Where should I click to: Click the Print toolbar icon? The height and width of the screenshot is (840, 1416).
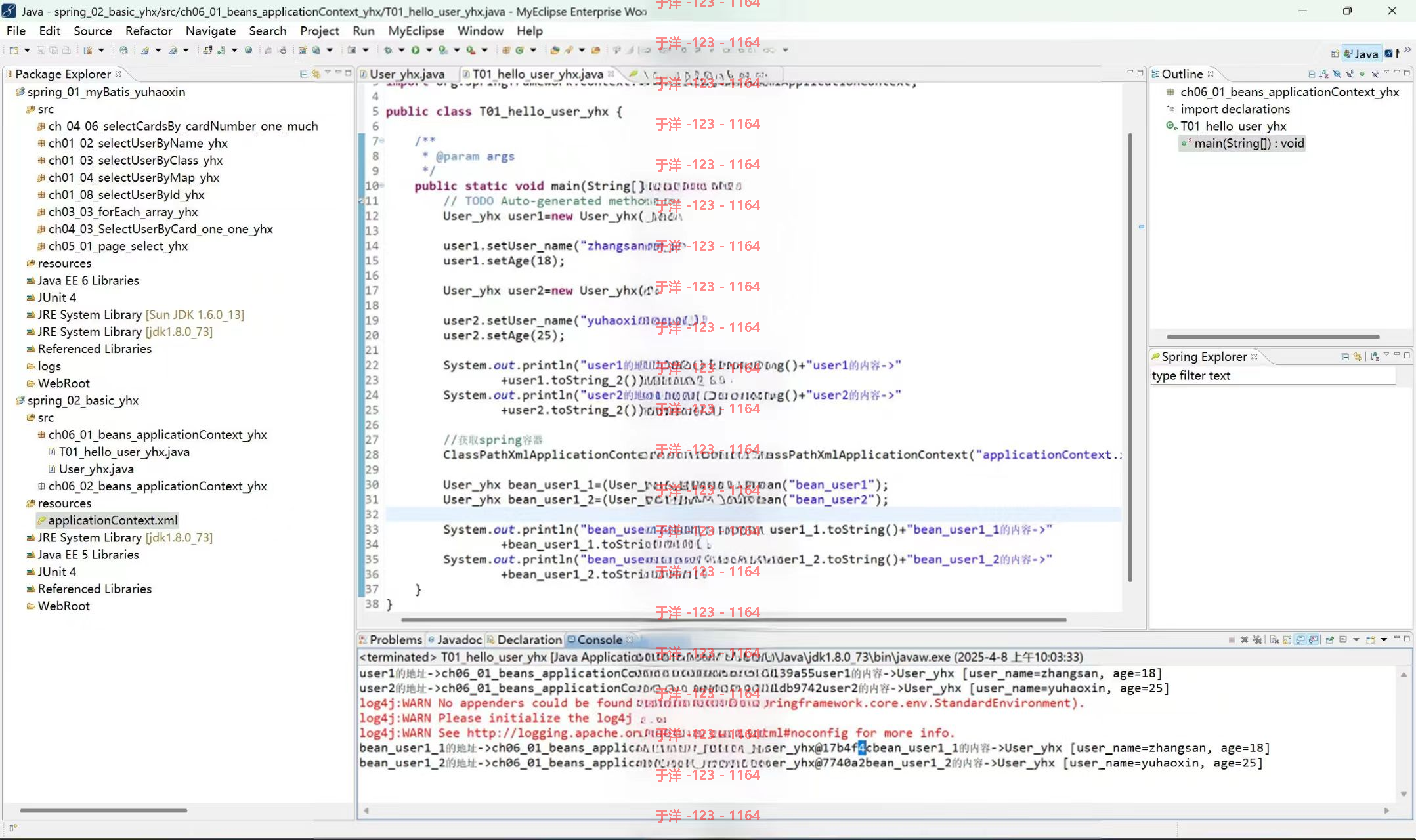click(66, 50)
